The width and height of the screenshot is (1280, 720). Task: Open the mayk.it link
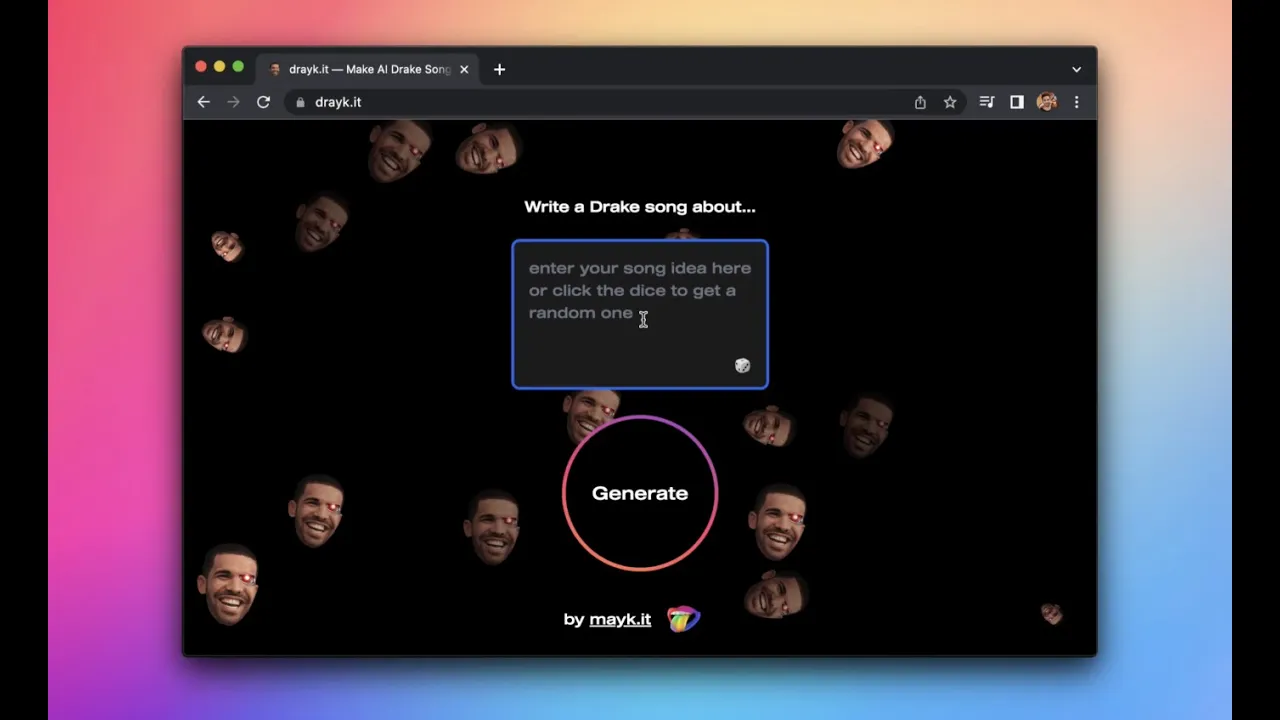point(620,619)
